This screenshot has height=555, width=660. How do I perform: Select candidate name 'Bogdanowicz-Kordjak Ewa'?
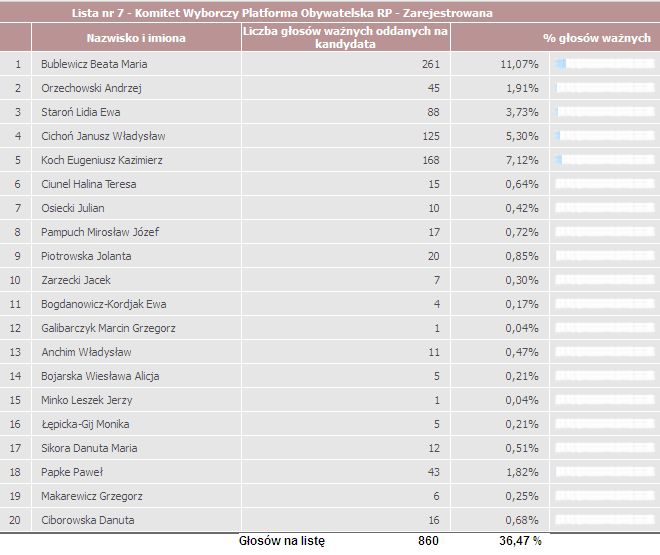coord(104,304)
